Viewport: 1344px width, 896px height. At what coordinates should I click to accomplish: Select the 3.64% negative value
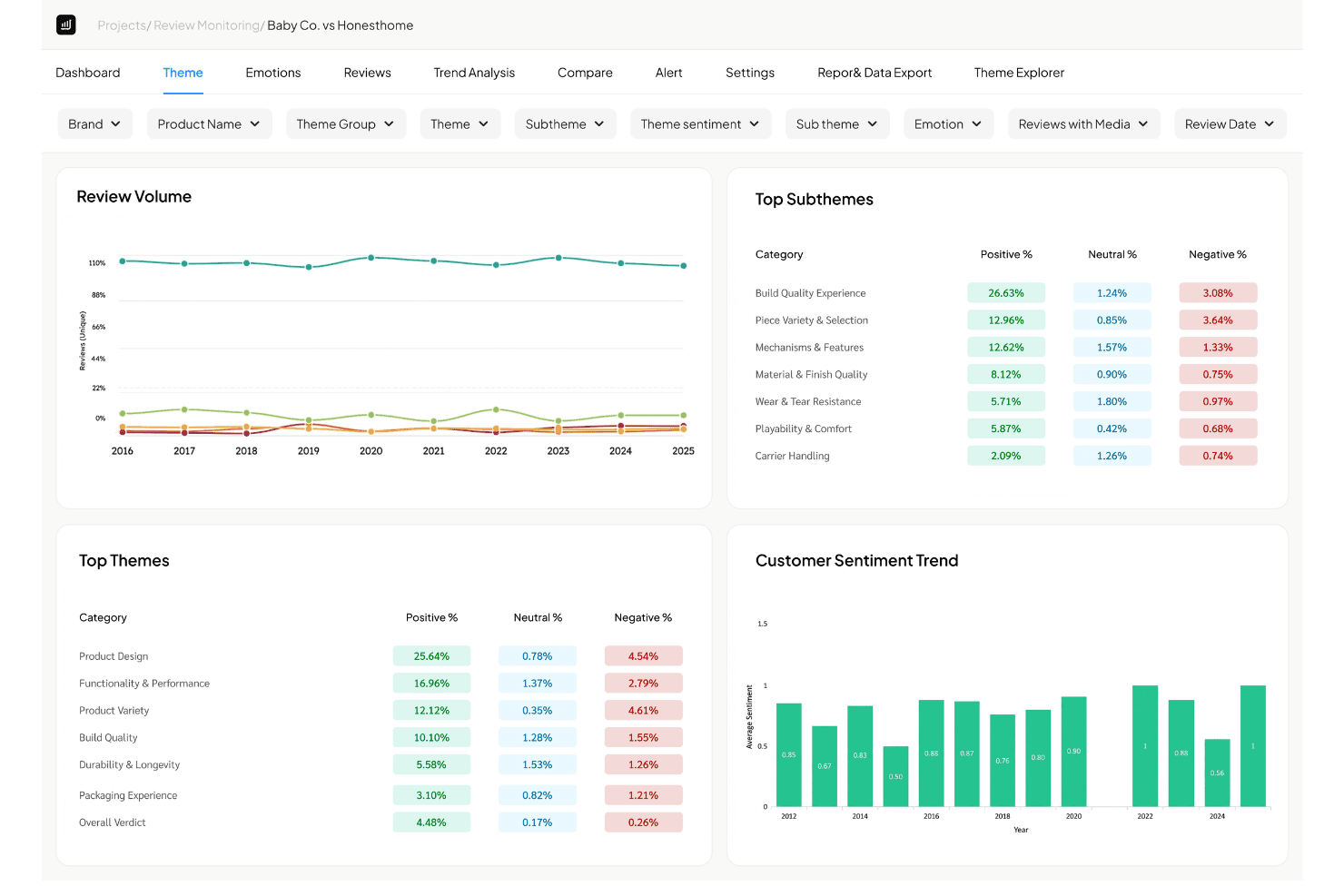coord(1218,320)
